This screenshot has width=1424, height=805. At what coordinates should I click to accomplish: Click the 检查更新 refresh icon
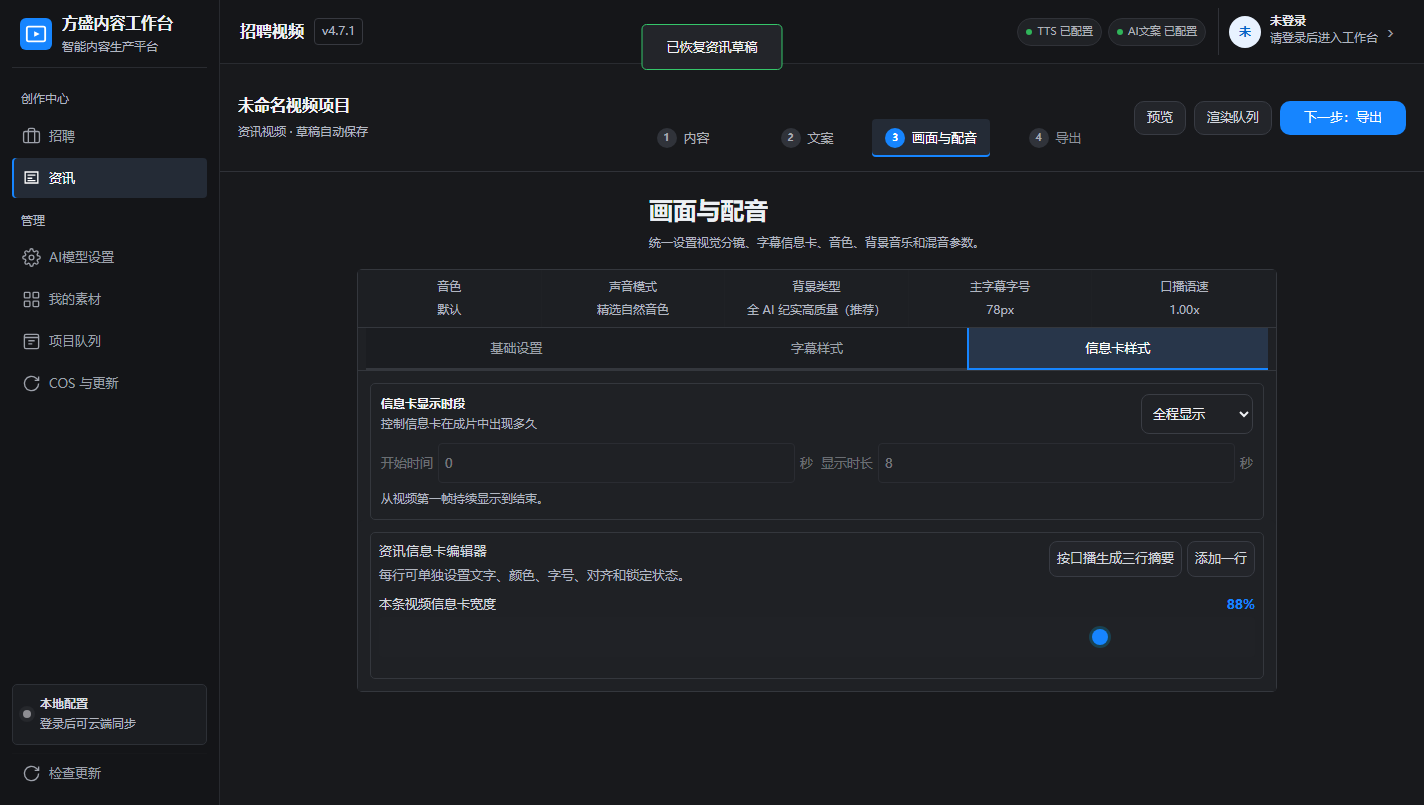pos(31,773)
